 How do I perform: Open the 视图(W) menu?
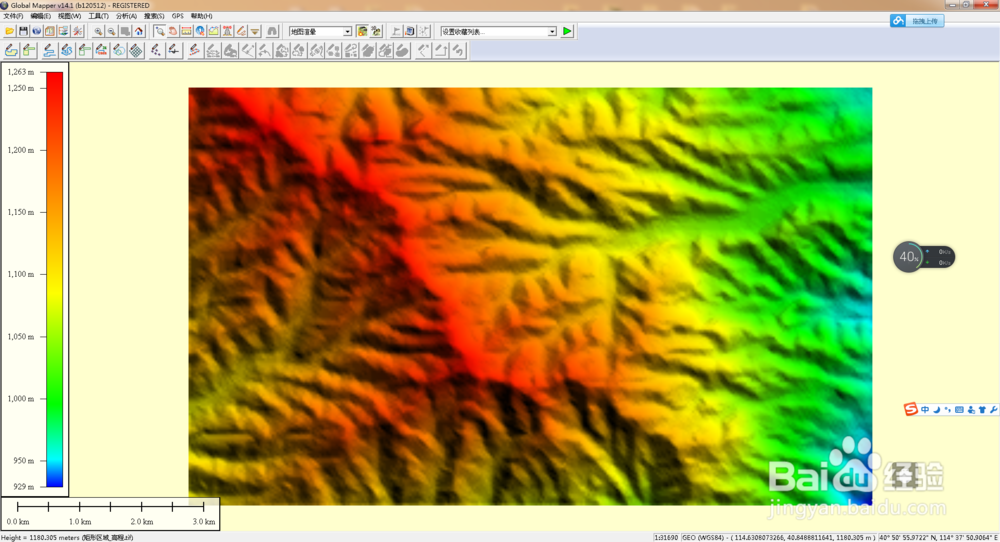[69, 16]
